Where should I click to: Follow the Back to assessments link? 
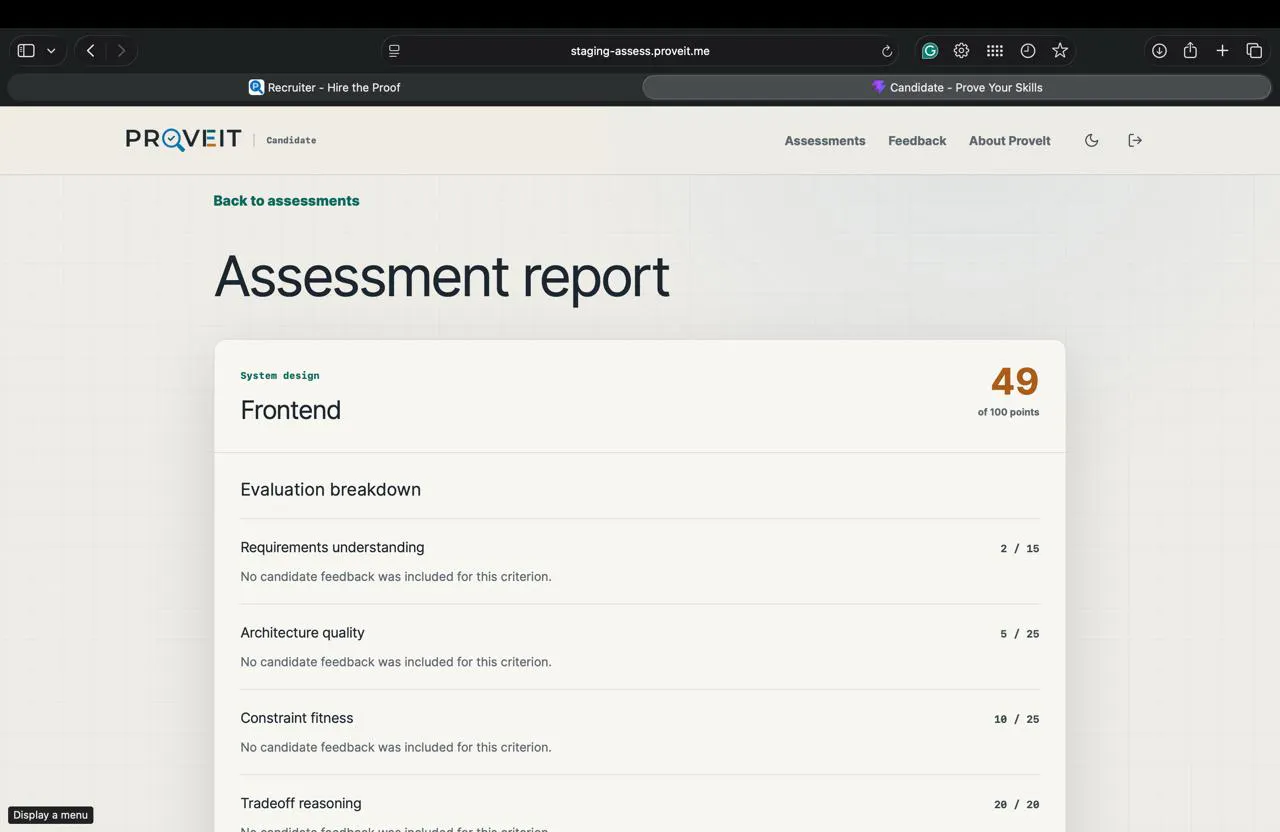coord(286,200)
